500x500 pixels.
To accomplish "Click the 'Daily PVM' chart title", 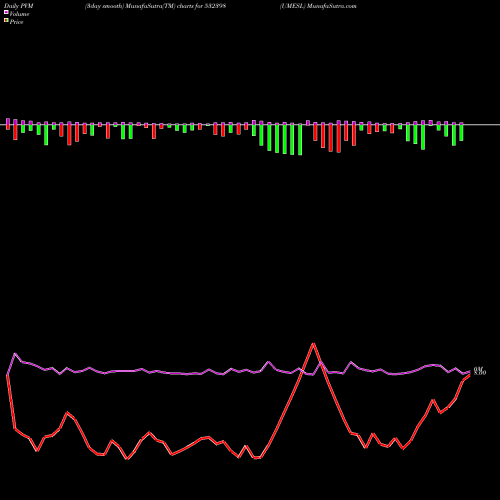I will pyautogui.click(x=19, y=6).
